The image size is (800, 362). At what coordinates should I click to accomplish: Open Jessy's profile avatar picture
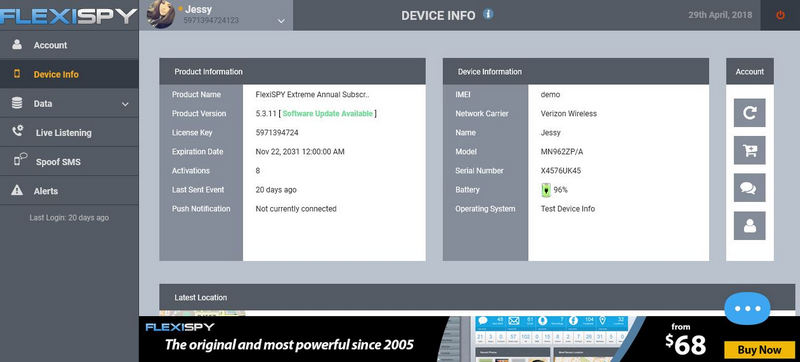pos(161,14)
